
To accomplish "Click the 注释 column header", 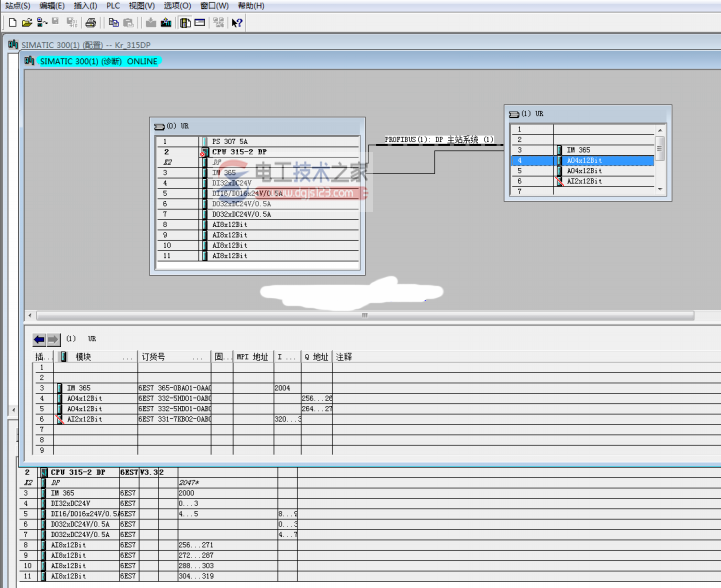I will [x=344, y=357].
